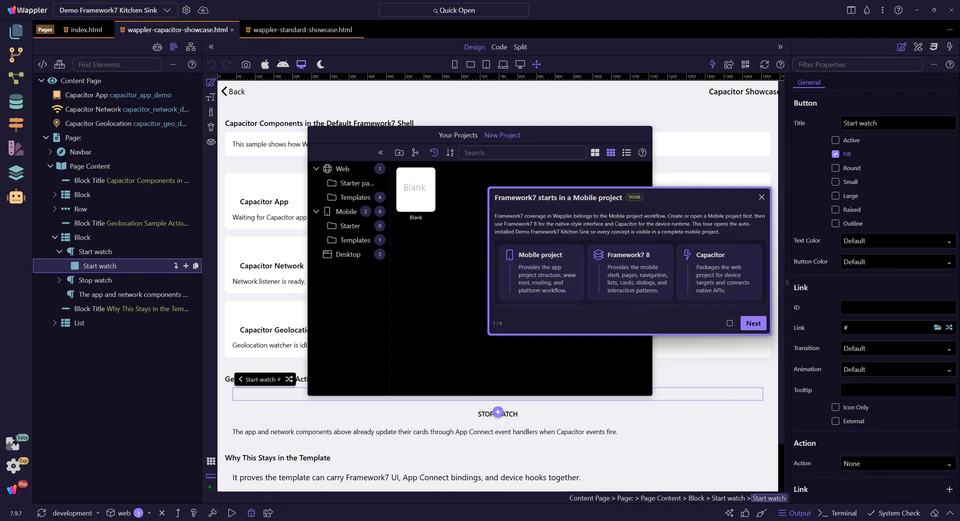Open the Pages manager icon in left sidebar
The height and width of the screenshot is (521, 960).
tap(17, 31)
